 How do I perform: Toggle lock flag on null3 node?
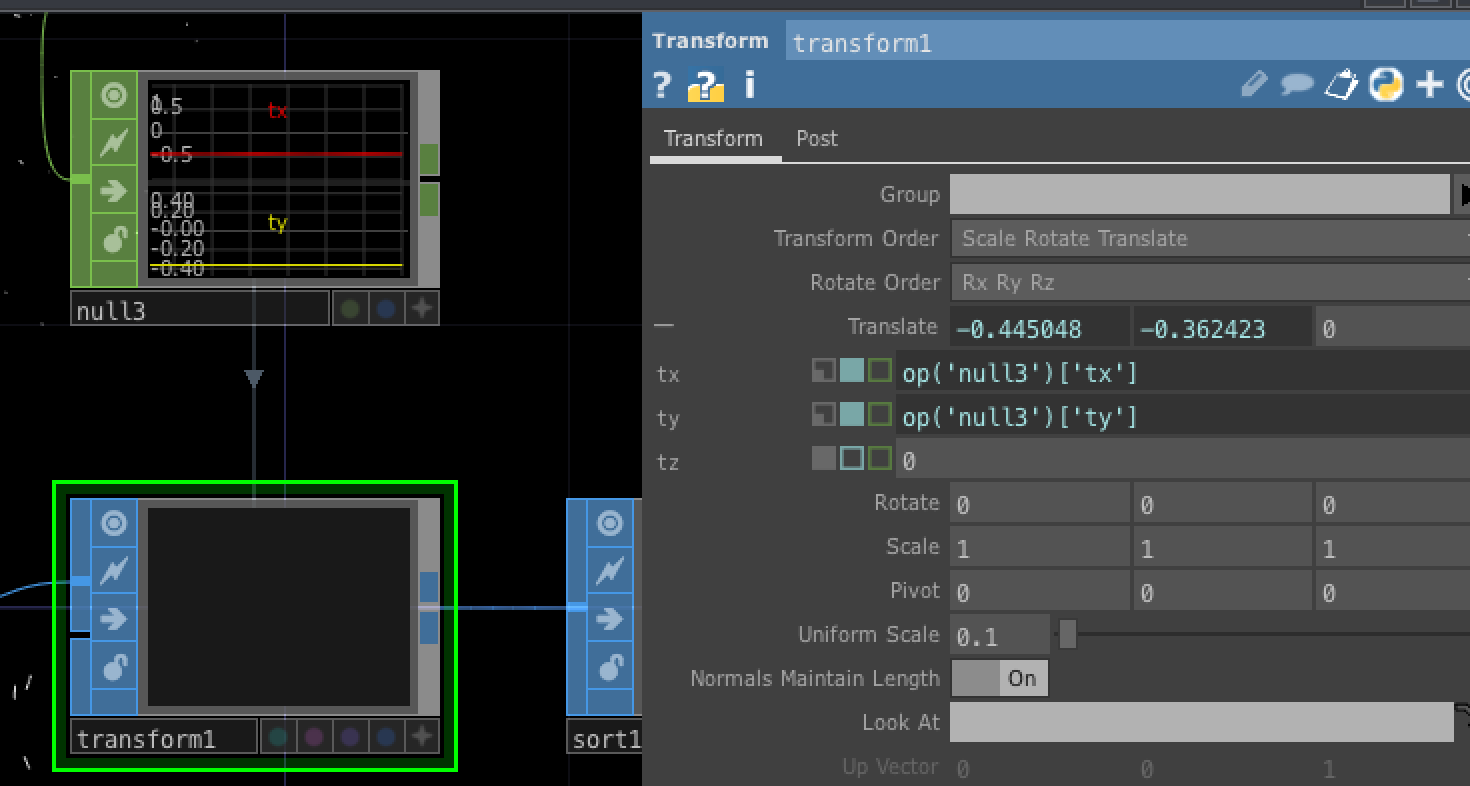[x=114, y=240]
